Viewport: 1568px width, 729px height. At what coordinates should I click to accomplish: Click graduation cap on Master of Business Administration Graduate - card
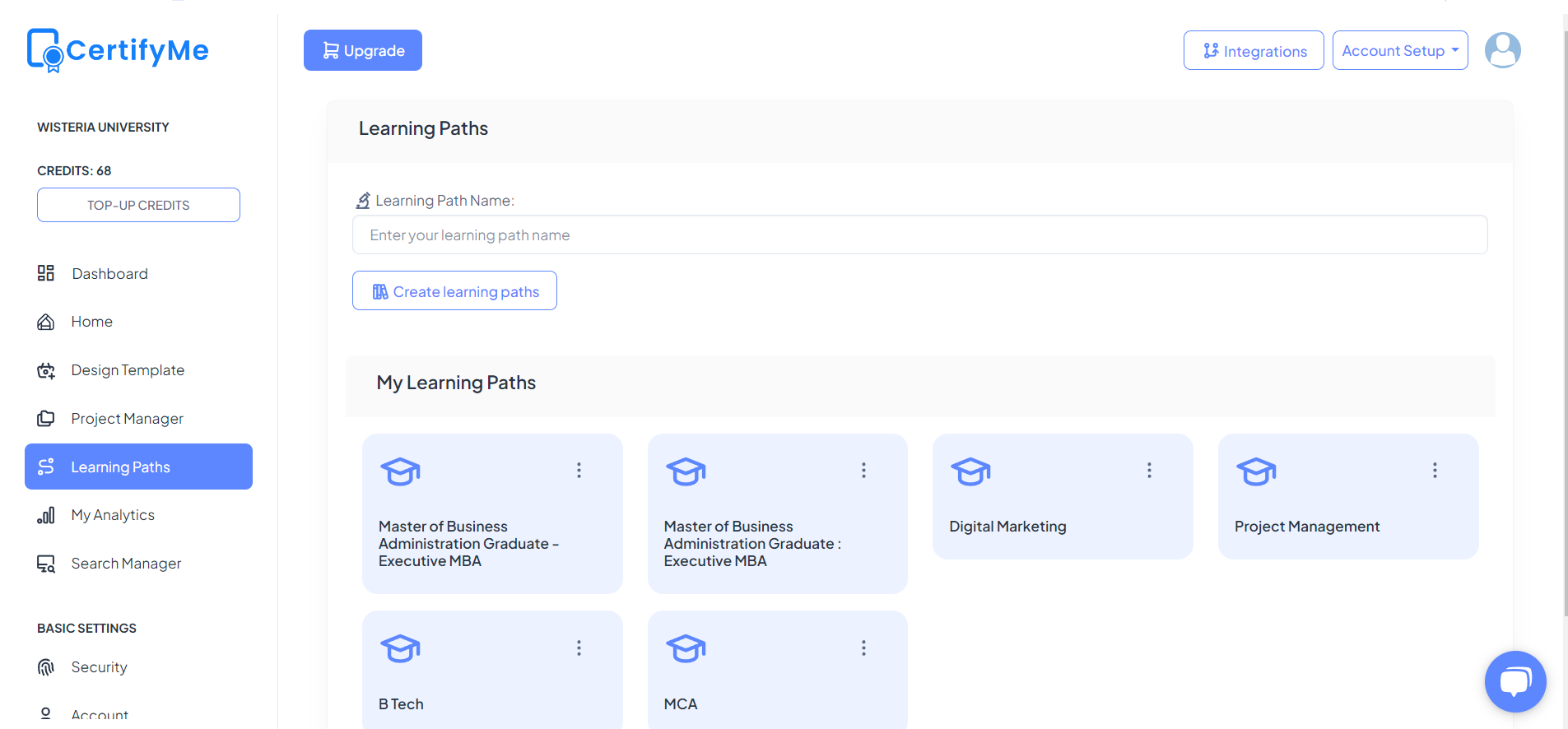click(x=400, y=471)
